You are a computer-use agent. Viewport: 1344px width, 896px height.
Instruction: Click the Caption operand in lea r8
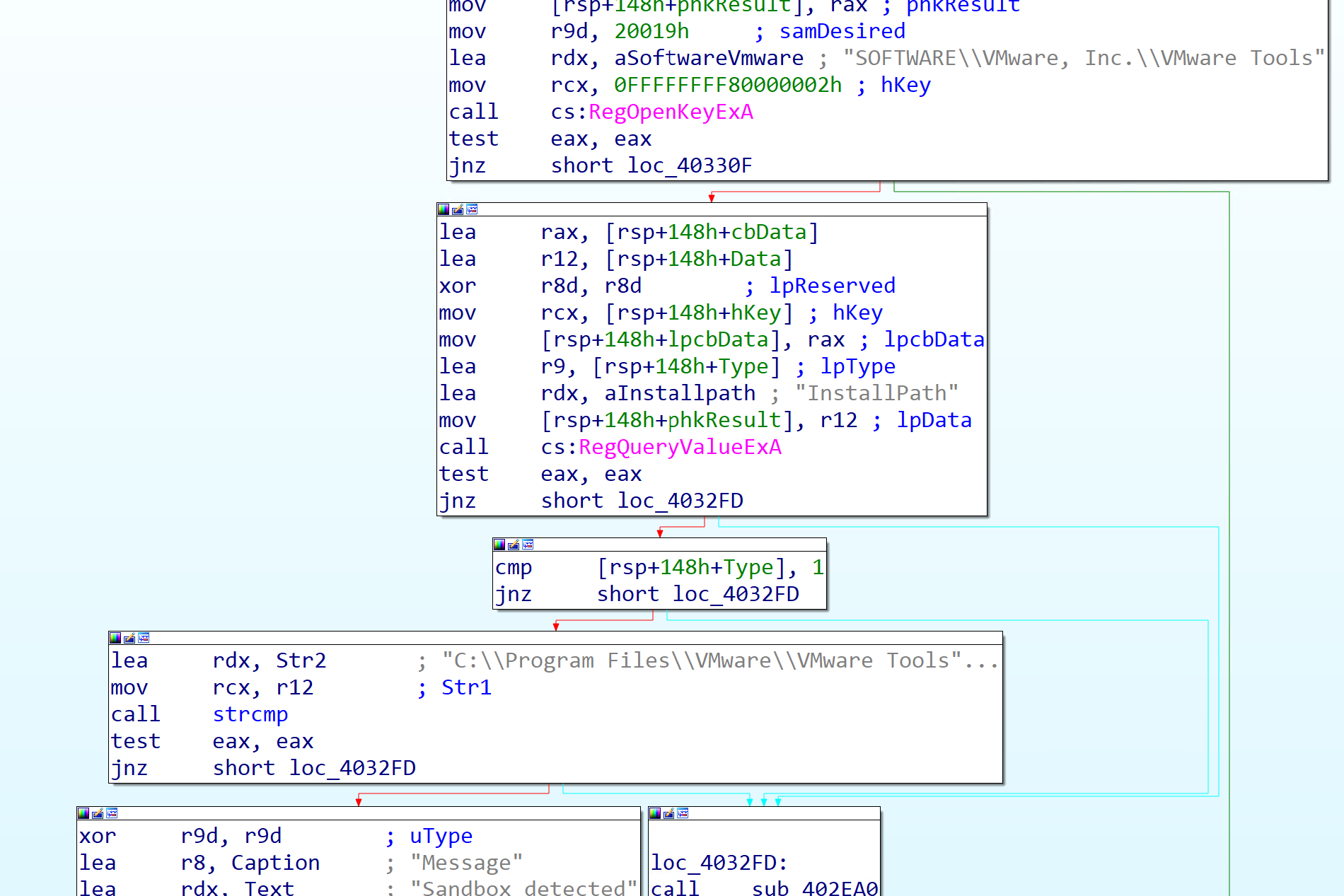[275, 863]
